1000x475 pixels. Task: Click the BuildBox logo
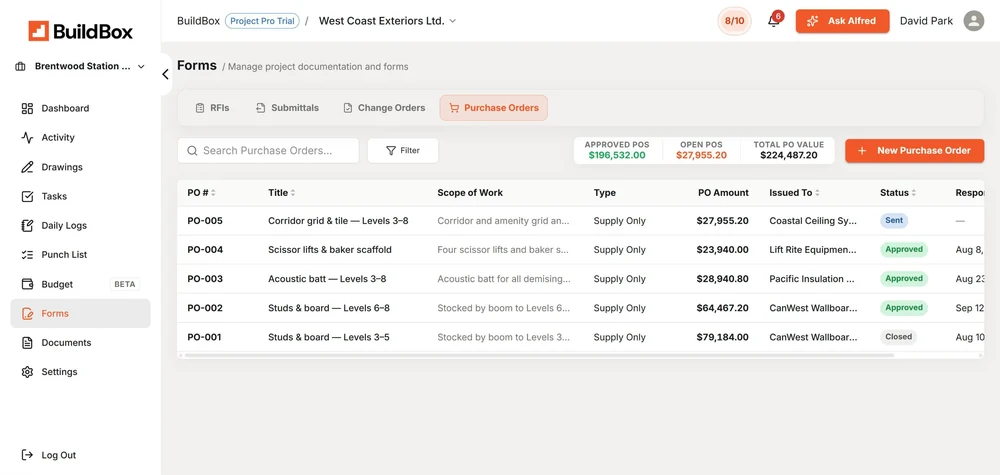[80, 31]
